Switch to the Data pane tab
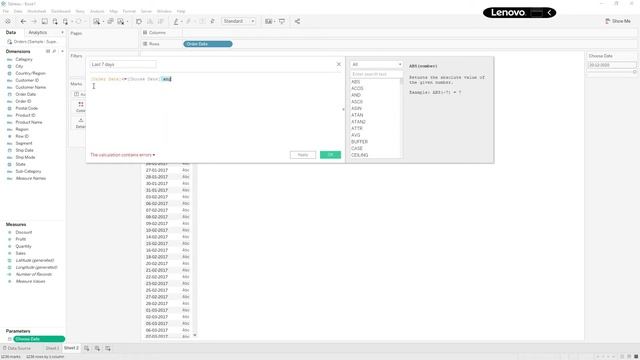 11,32
